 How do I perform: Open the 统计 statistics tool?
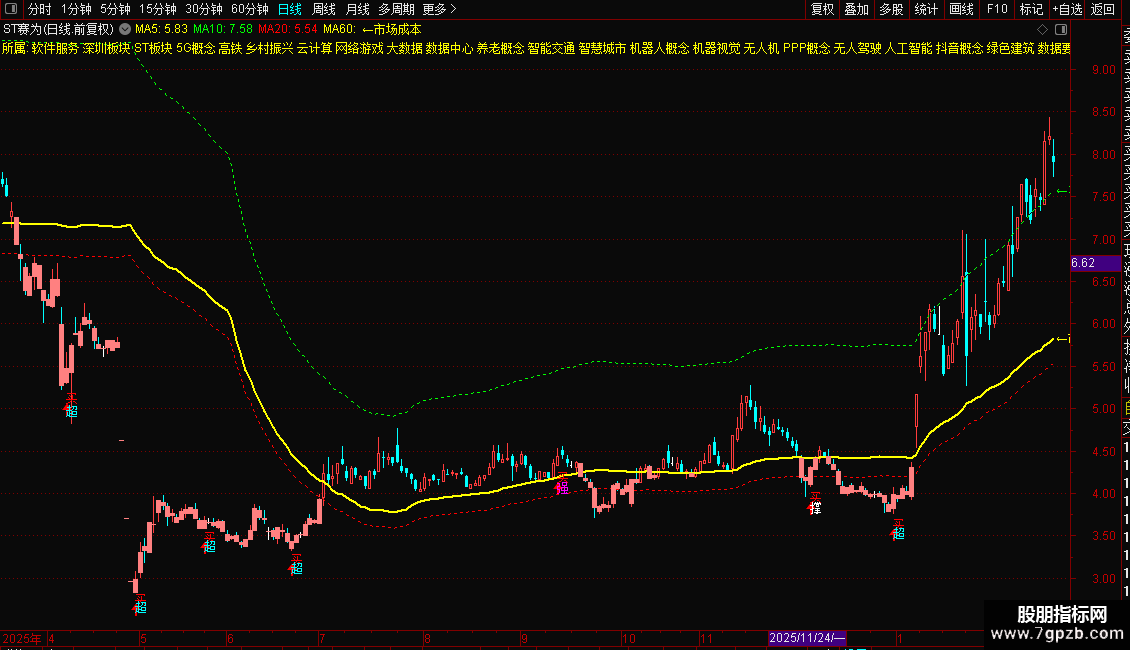tap(926, 9)
